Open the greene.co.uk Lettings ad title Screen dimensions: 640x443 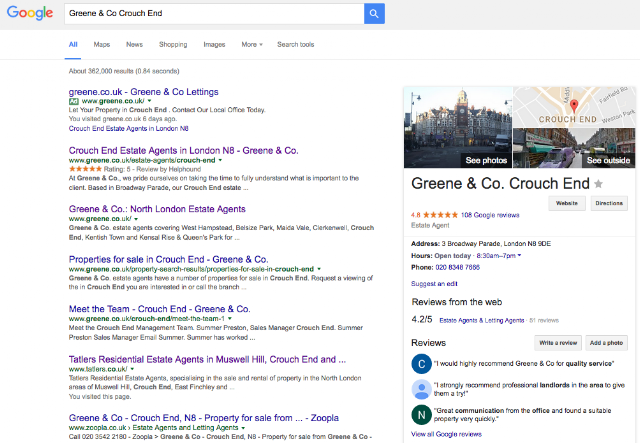[143, 92]
